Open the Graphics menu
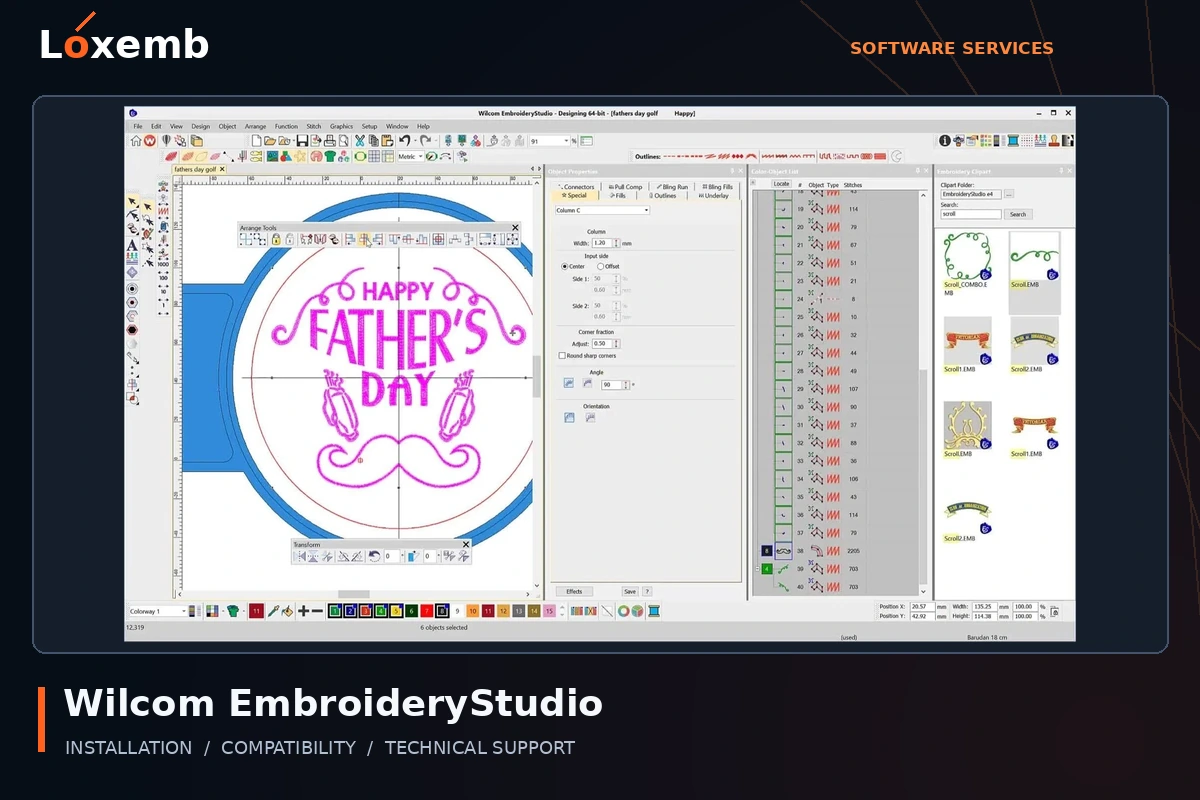The width and height of the screenshot is (1200, 800). point(342,126)
